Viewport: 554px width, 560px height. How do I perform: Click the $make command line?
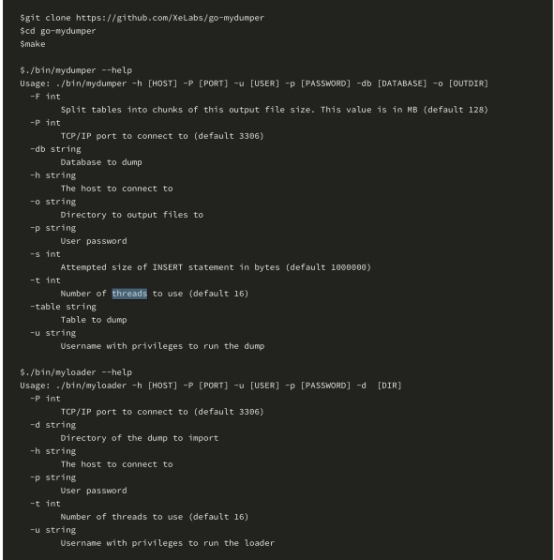33,44
